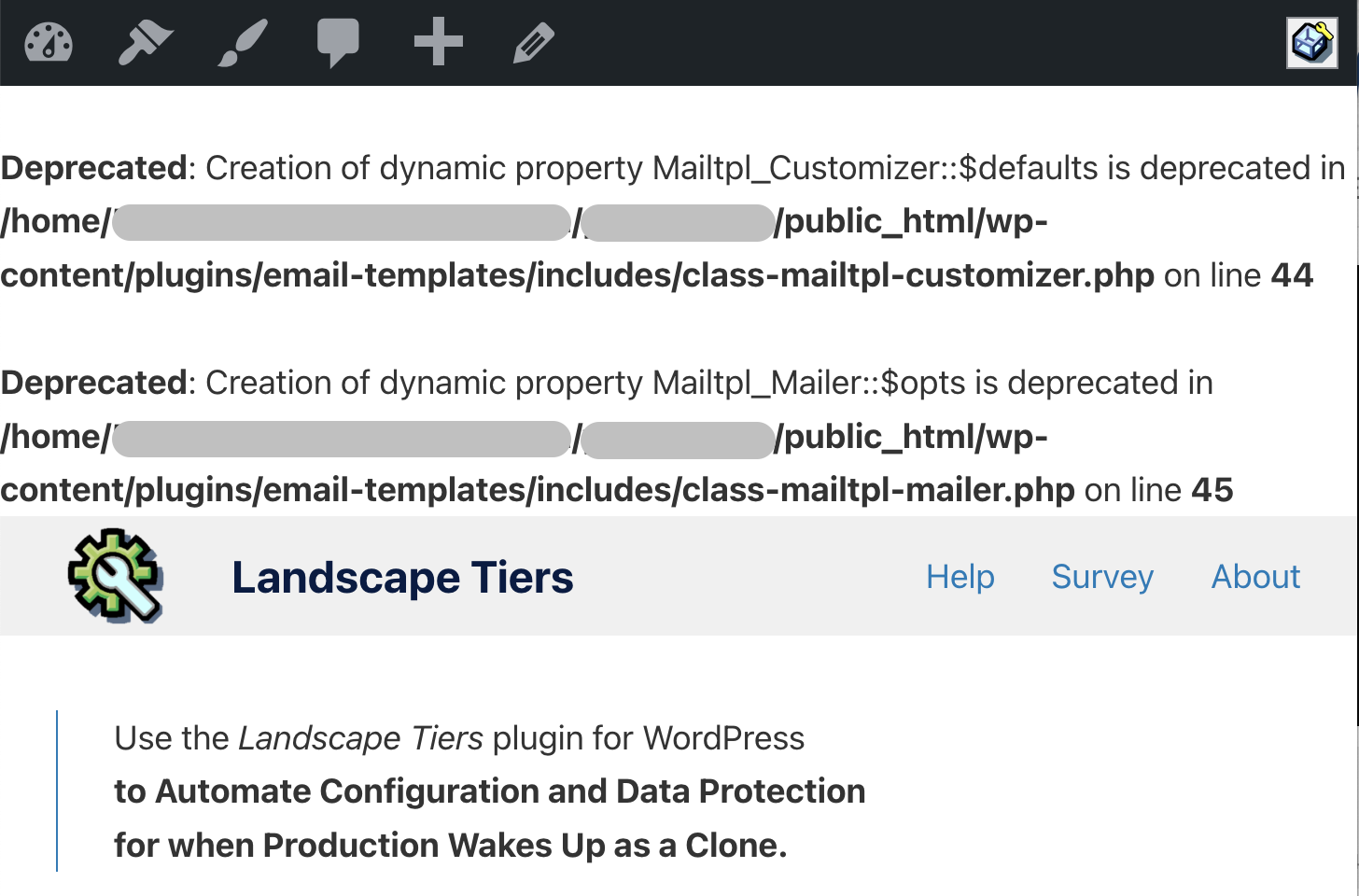Screen dimensions: 1359x896
Task: Open the user avatar in admin bar
Action: coord(1312,43)
